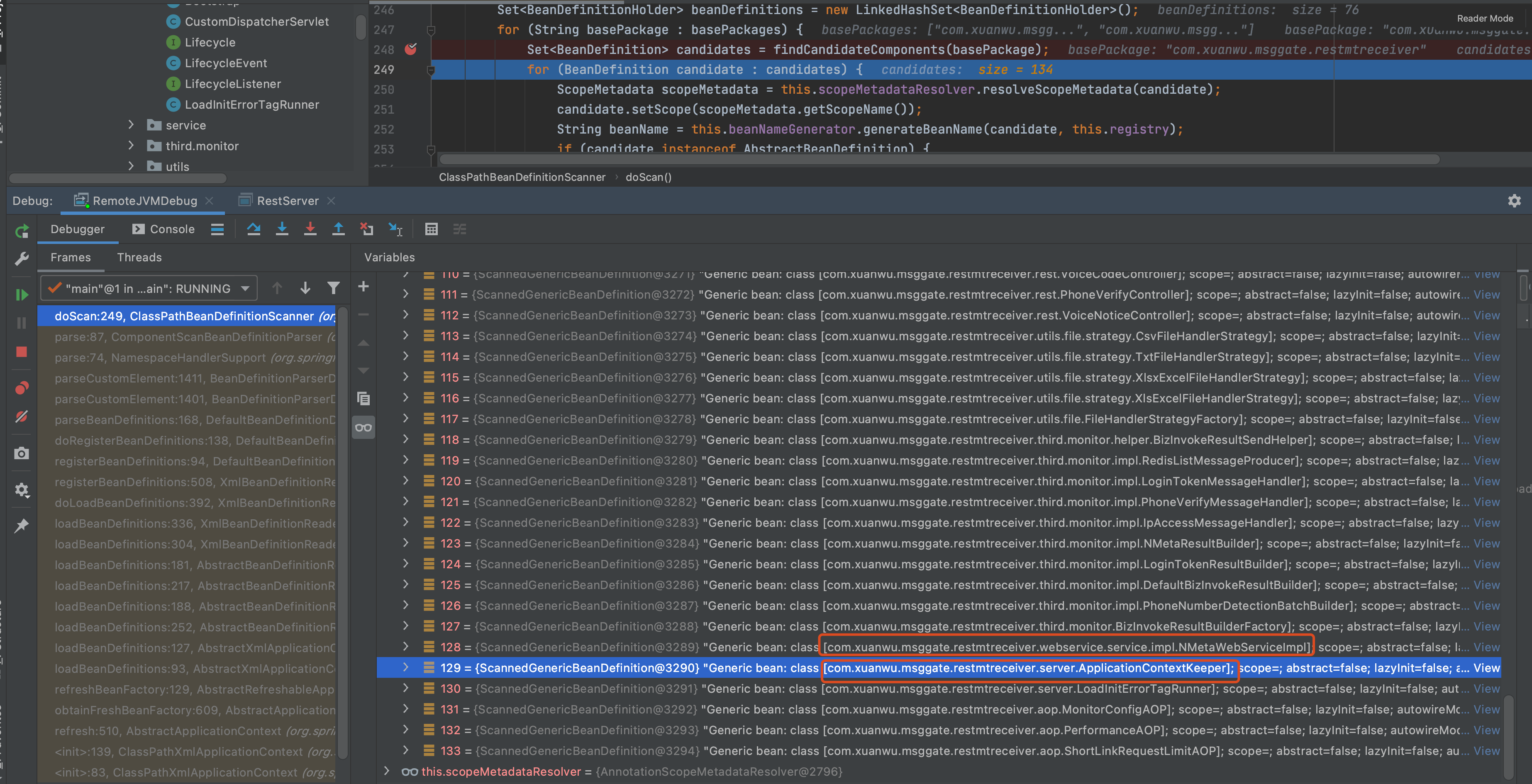Open the Debugger tab
This screenshot has height=784, width=1532.
(77, 229)
